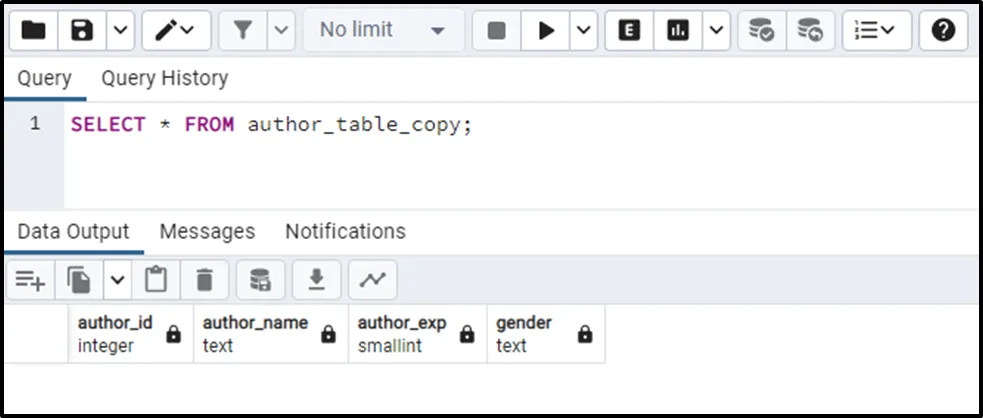Viewport: 983px width, 418px height.
Task: Click the Open File folder icon
Action: [34, 30]
